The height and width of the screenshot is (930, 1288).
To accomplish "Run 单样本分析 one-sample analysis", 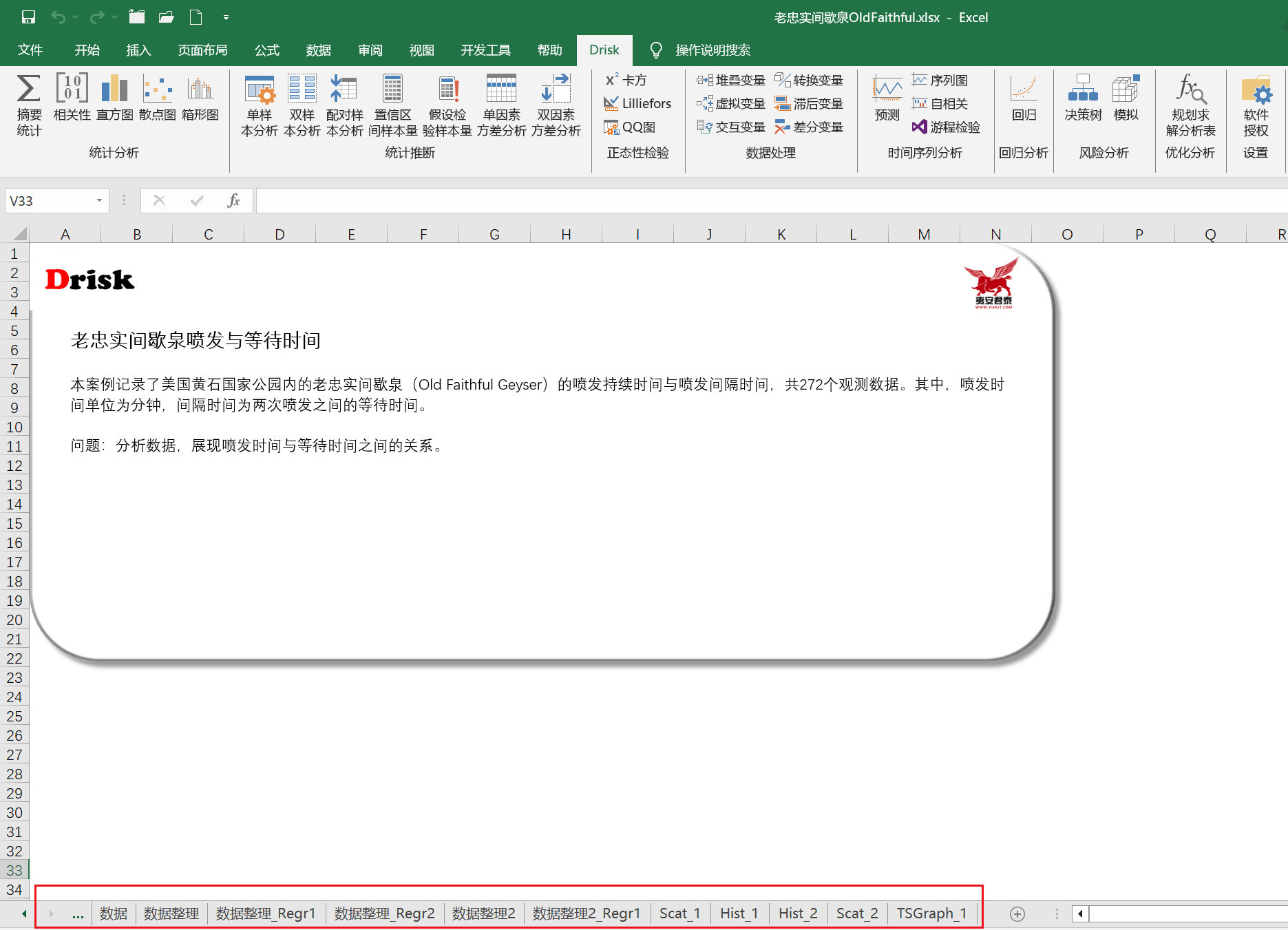I will [260, 105].
